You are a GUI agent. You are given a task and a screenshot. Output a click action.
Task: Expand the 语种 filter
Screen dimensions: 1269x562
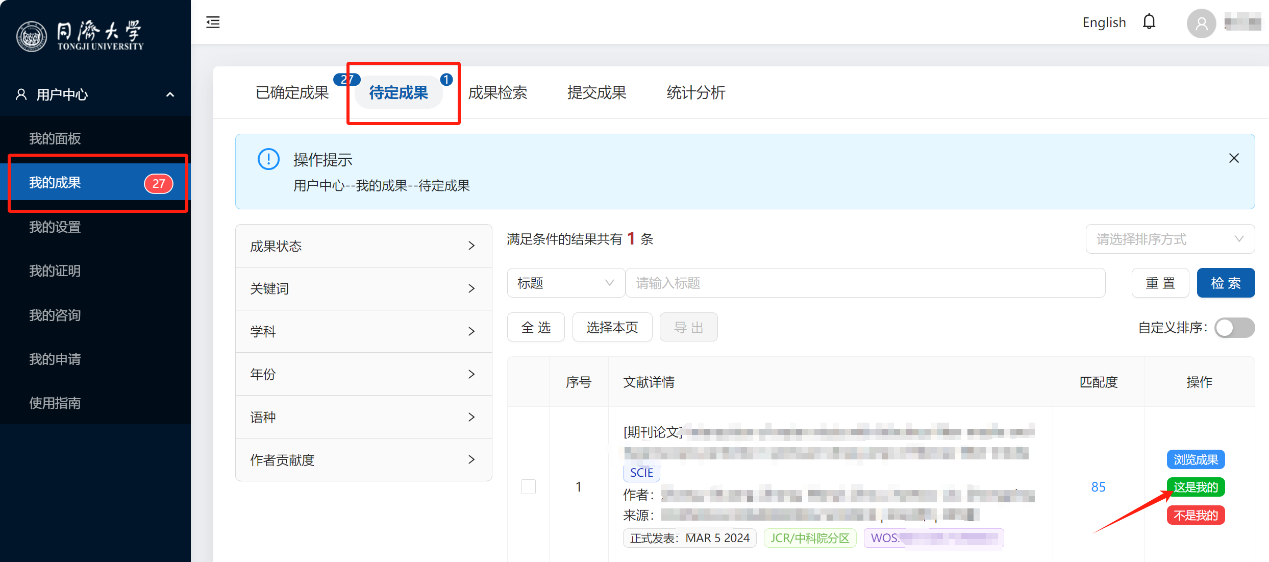pyautogui.click(x=363, y=417)
